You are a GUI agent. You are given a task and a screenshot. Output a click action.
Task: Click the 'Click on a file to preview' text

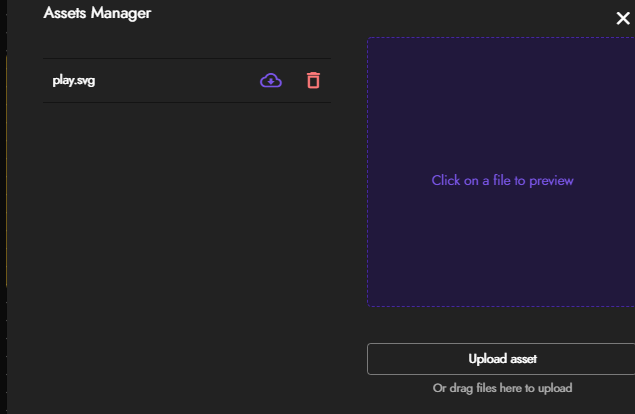[502, 181]
